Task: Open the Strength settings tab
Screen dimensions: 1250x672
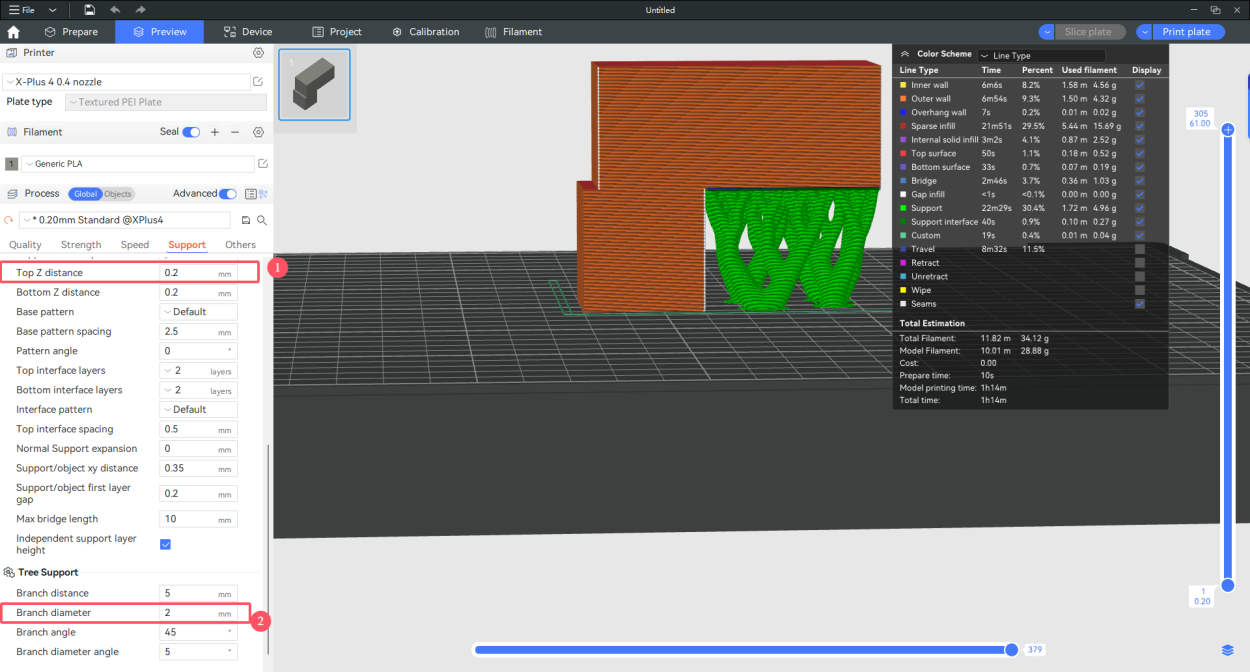Action: (81, 245)
